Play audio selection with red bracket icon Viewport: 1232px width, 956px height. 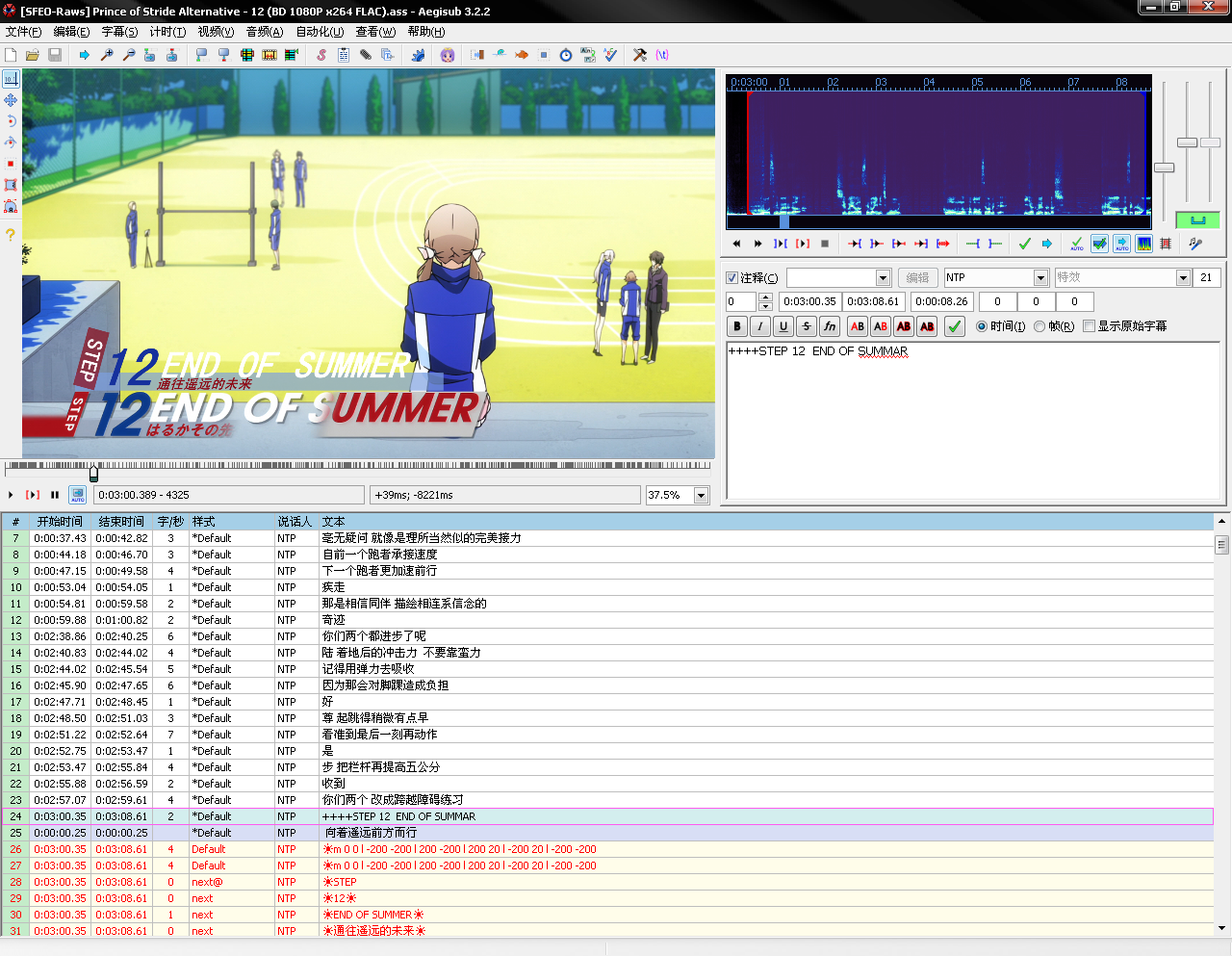click(x=803, y=244)
